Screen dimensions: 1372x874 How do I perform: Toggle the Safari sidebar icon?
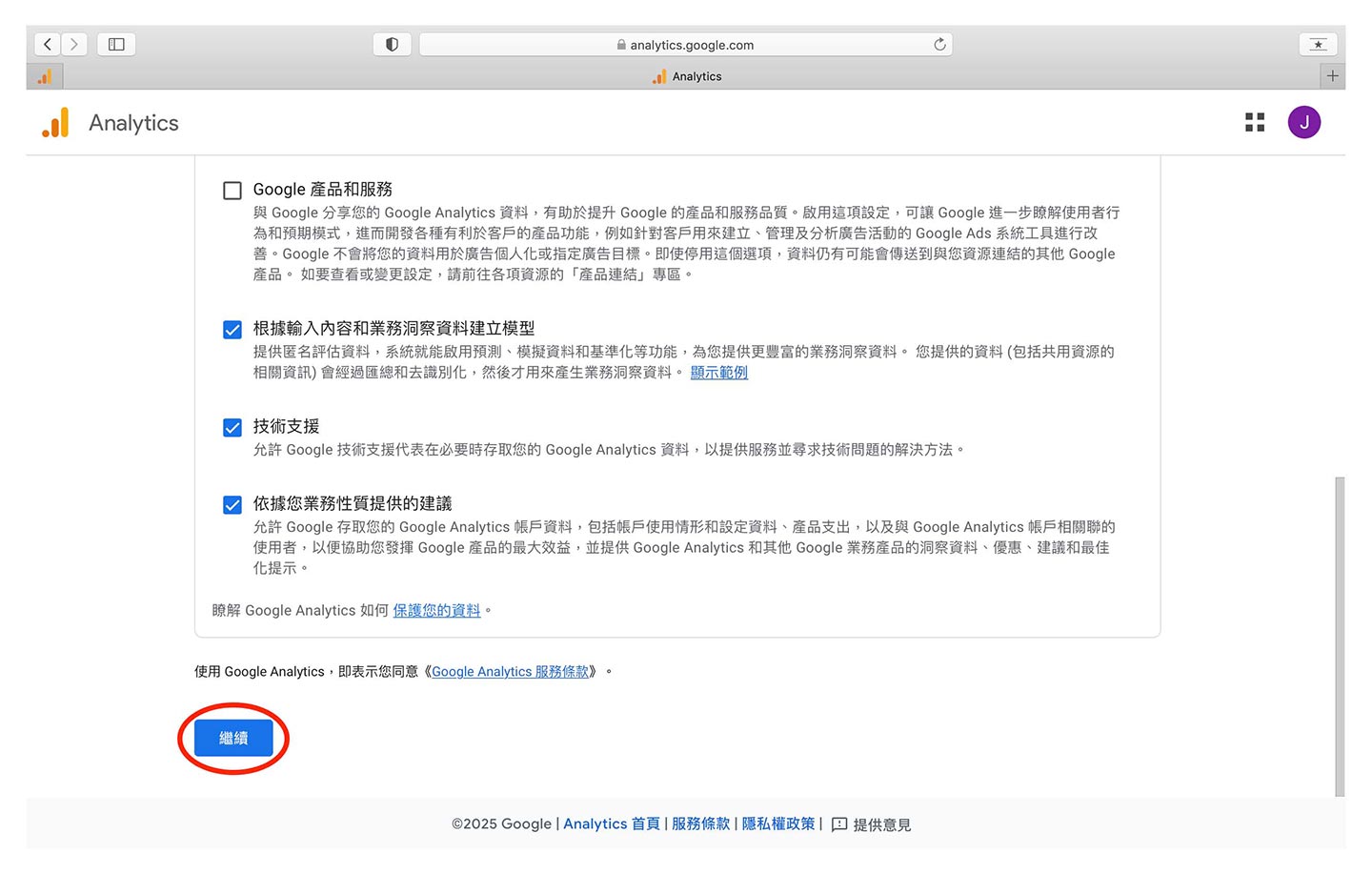pyautogui.click(x=116, y=45)
